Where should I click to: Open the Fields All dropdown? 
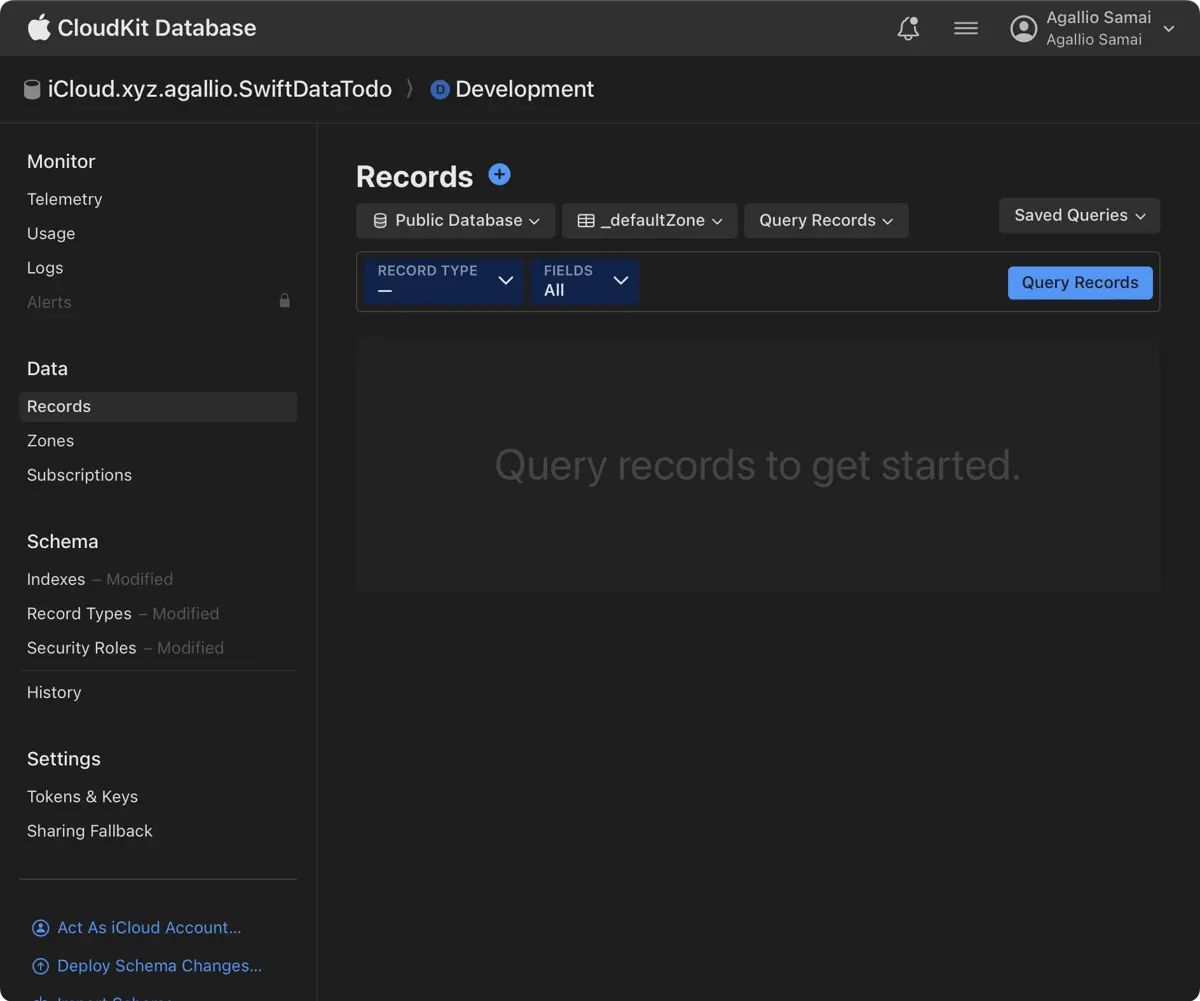point(585,281)
